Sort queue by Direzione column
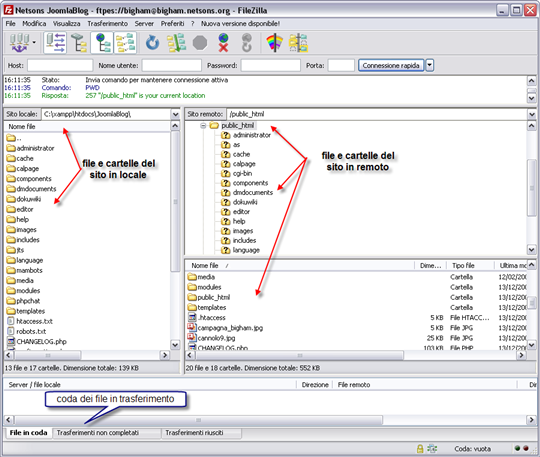This screenshot has height=457, width=540. (x=315, y=385)
